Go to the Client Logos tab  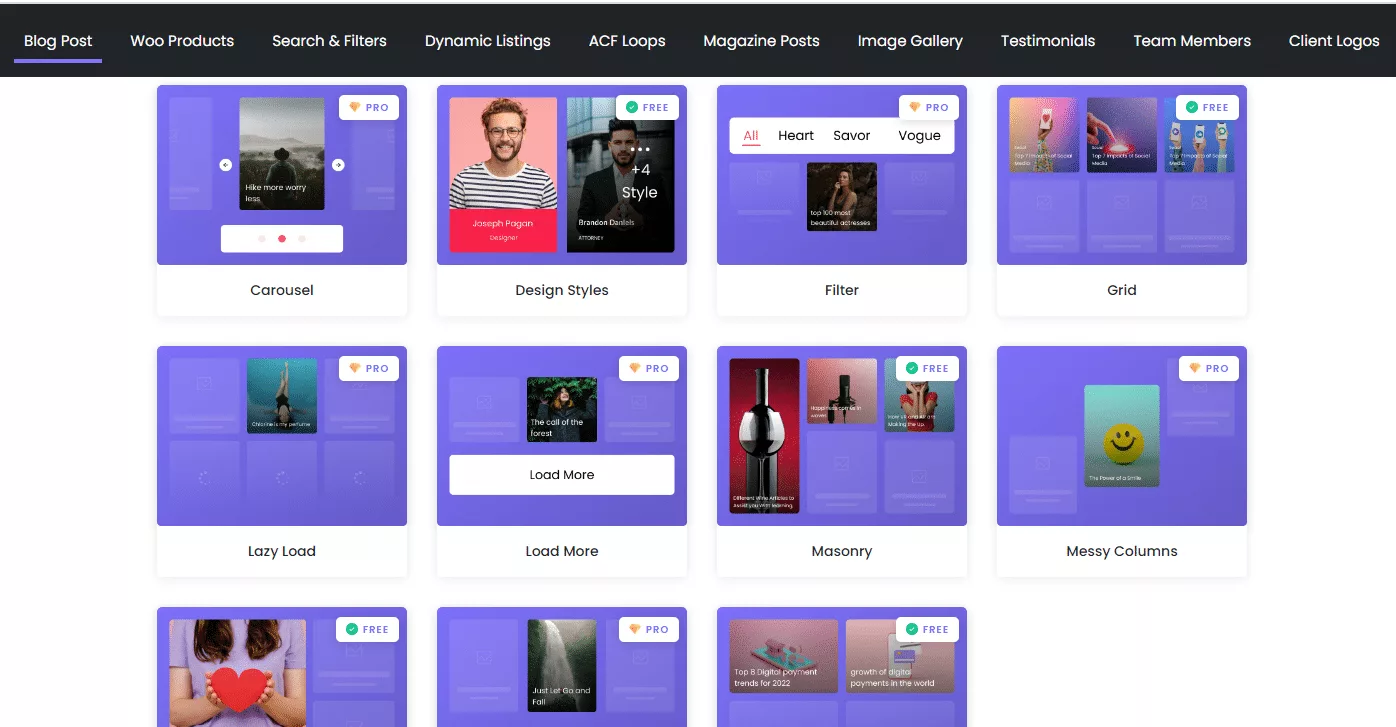[1334, 41]
